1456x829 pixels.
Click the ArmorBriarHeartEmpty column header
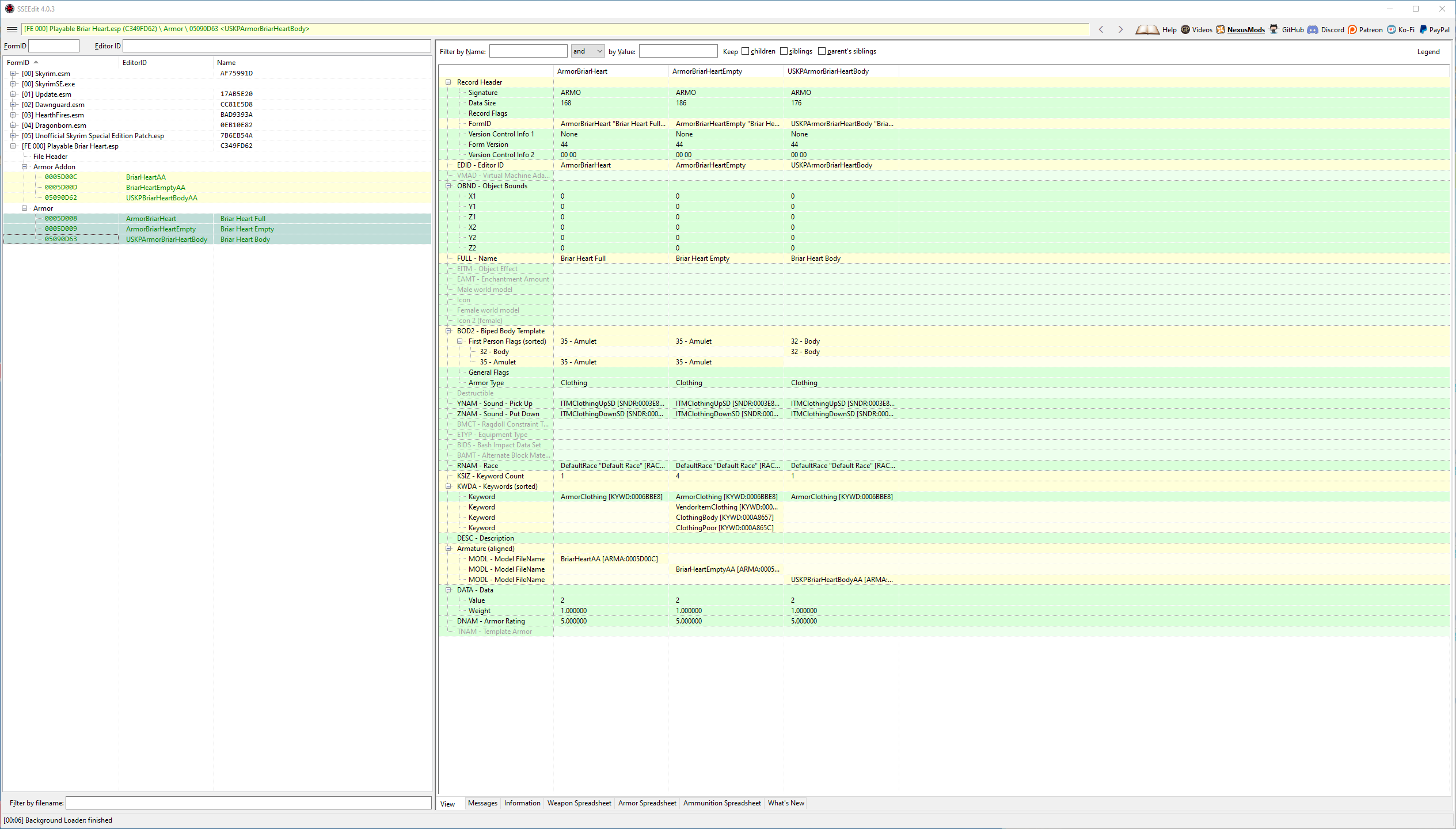click(726, 71)
